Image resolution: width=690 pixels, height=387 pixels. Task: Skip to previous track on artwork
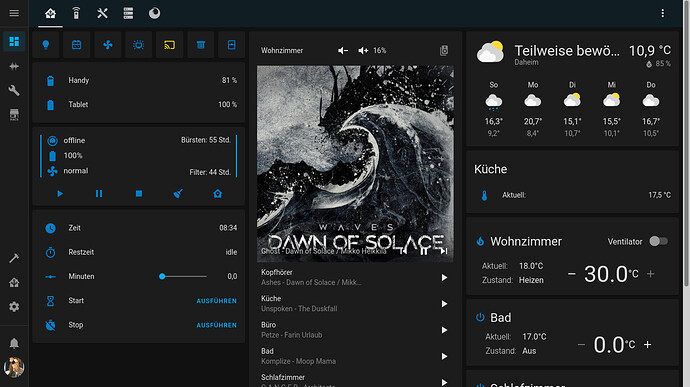(x=404, y=251)
